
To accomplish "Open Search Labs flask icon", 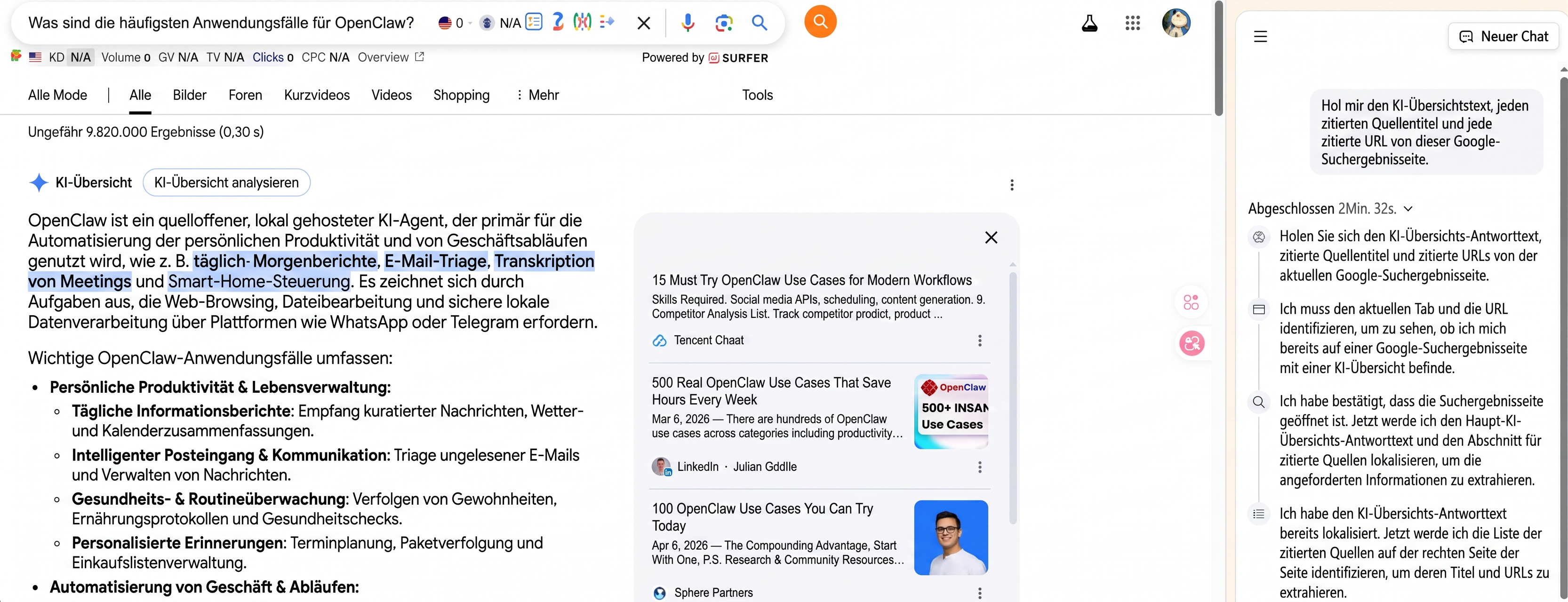I will click(1089, 23).
